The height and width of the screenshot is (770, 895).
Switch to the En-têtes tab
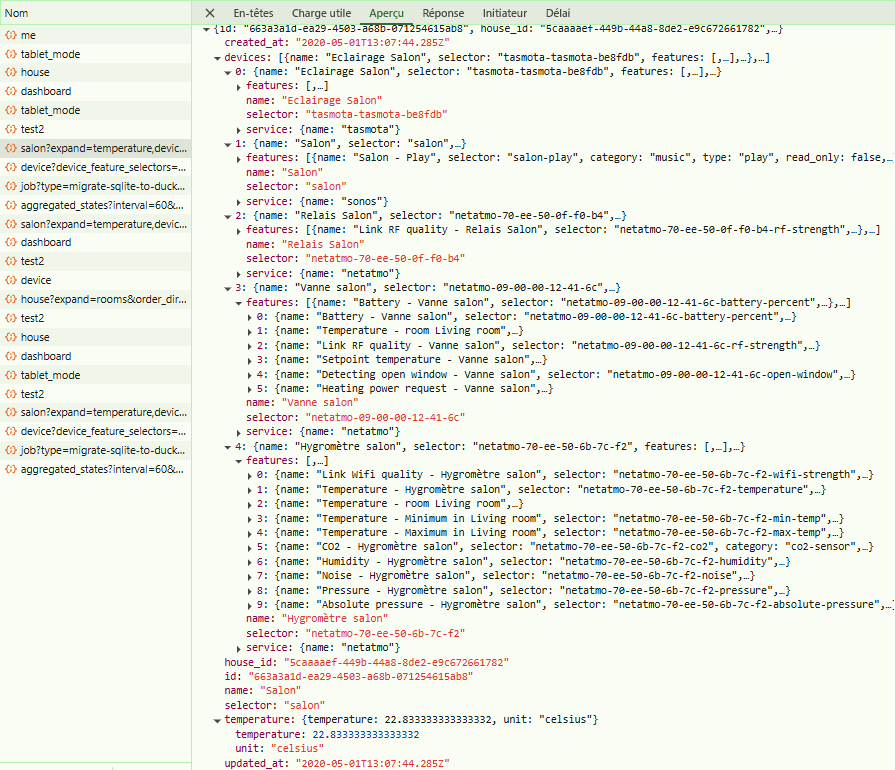(x=254, y=13)
